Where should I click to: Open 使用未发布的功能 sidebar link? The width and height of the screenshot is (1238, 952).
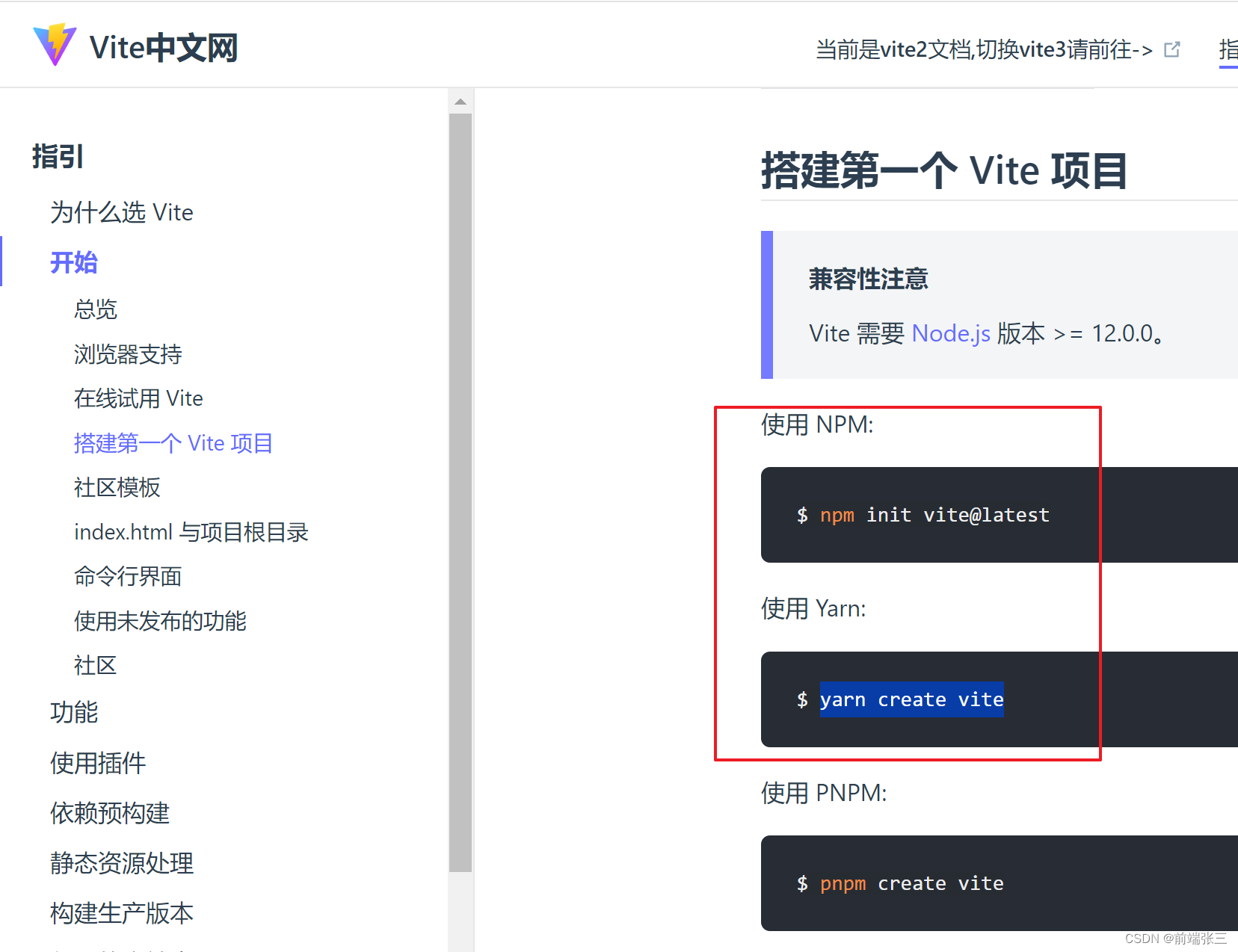pos(160,621)
